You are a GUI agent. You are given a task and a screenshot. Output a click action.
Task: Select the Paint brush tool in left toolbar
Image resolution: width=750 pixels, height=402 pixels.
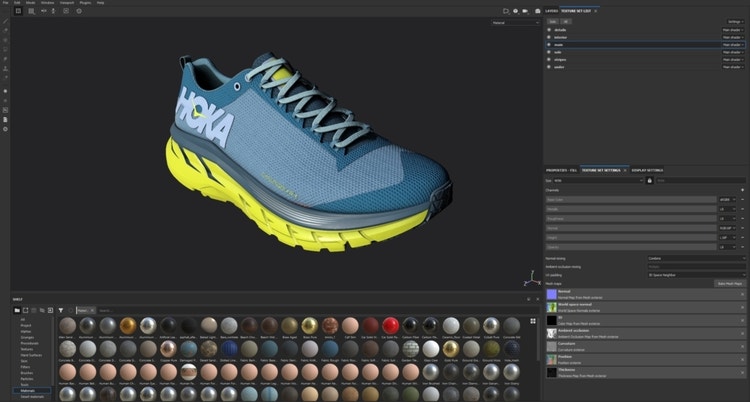tap(5, 21)
